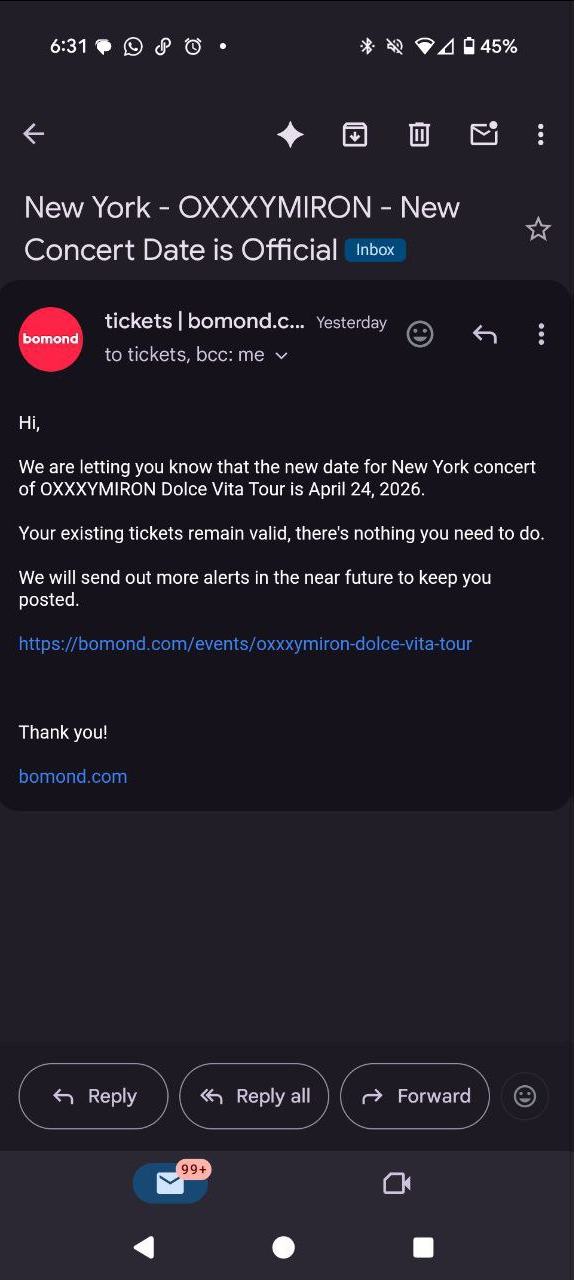The height and width of the screenshot is (1280, 574).
Task: Open top bar more options menu
Action: pos(541,134)
